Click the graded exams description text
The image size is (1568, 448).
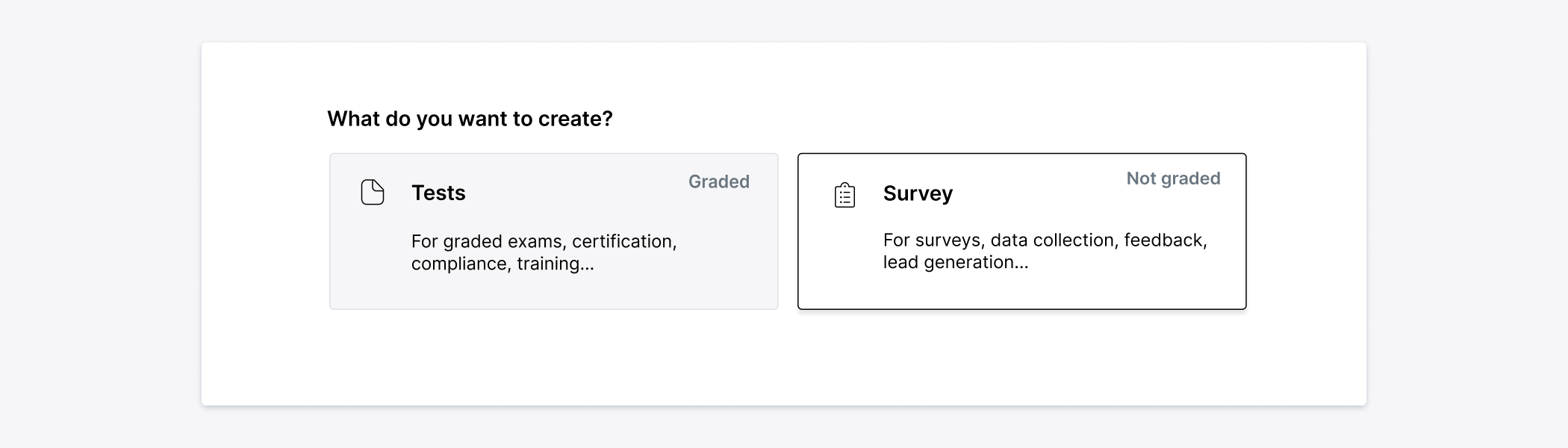[x=544, y=242]
